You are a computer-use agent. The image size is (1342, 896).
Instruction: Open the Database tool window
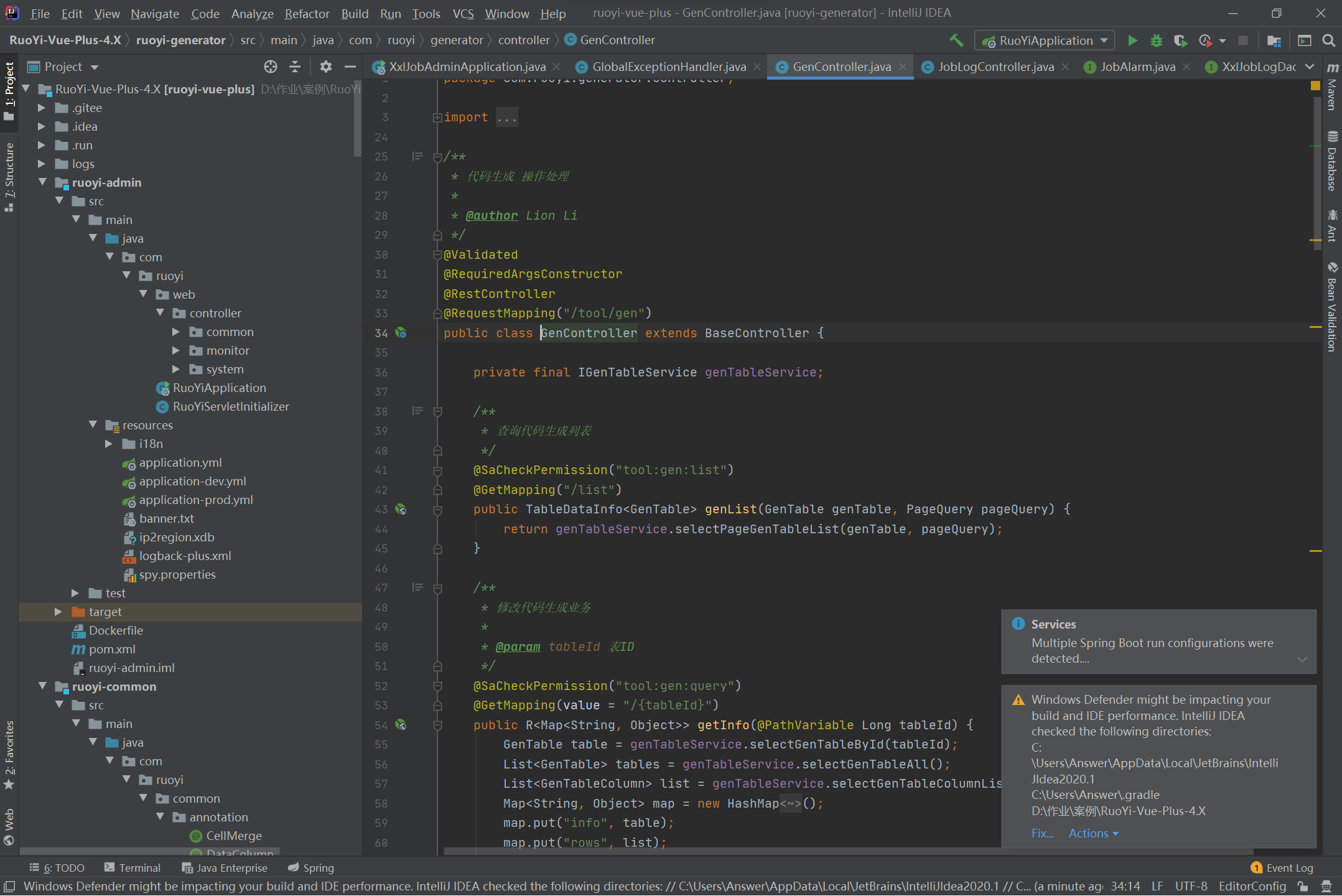pos(1332,160)
